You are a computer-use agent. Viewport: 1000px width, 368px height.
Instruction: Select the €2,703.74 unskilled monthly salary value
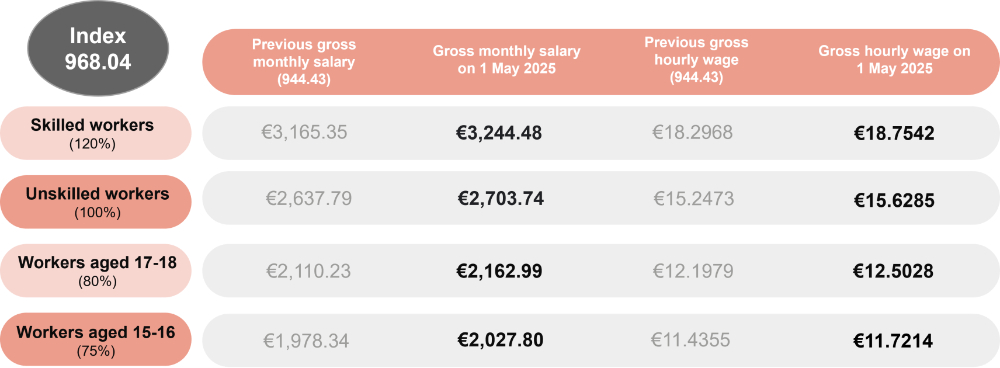pos(501,198)
